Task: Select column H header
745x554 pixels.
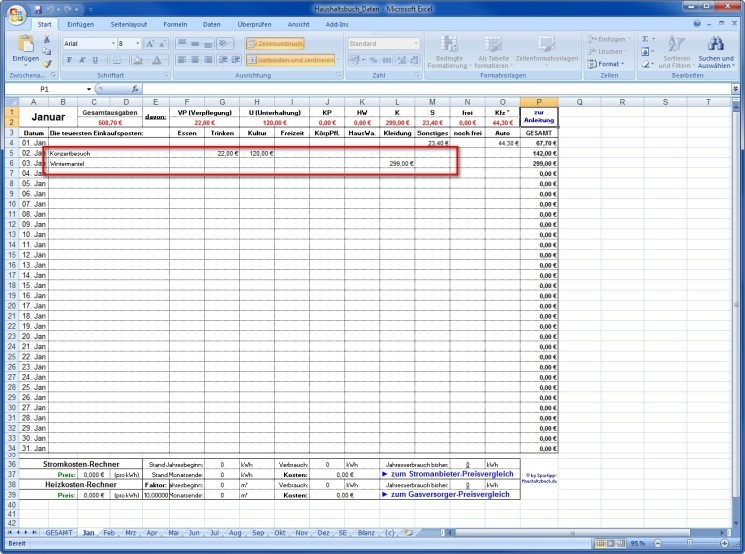Action: [257, 102]
